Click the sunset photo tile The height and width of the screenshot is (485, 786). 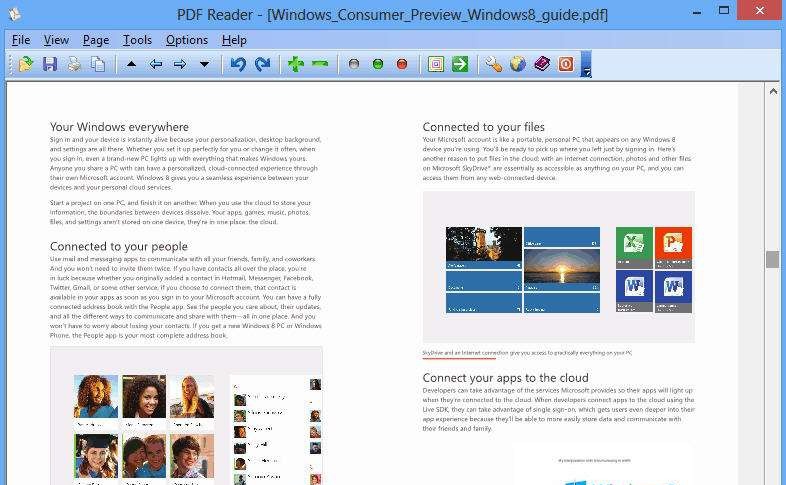point(562,270)
